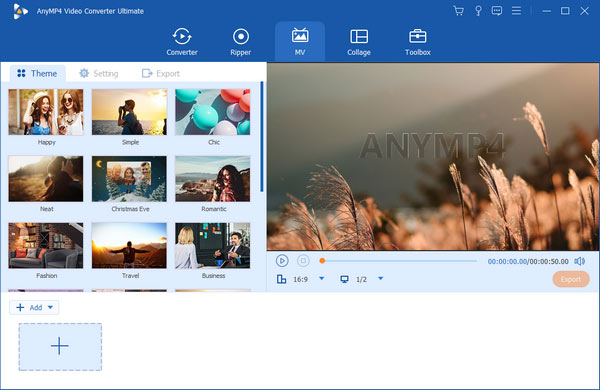Open the Collage module
The width and height of the screenshot is (600, 390).
pos(359,42)
